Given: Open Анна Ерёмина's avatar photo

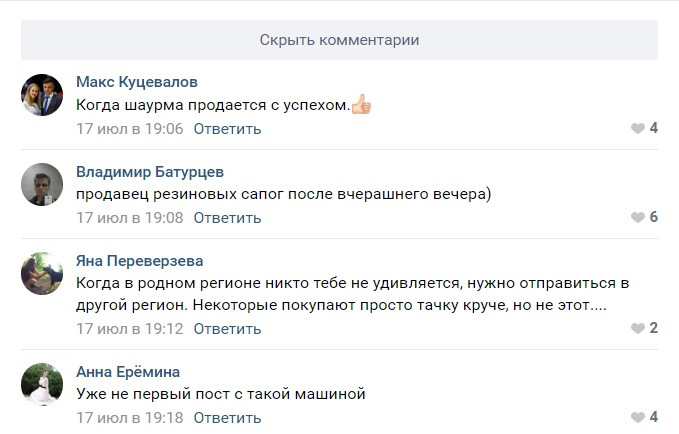Looking at the screenshot, I should pos(42,384).
